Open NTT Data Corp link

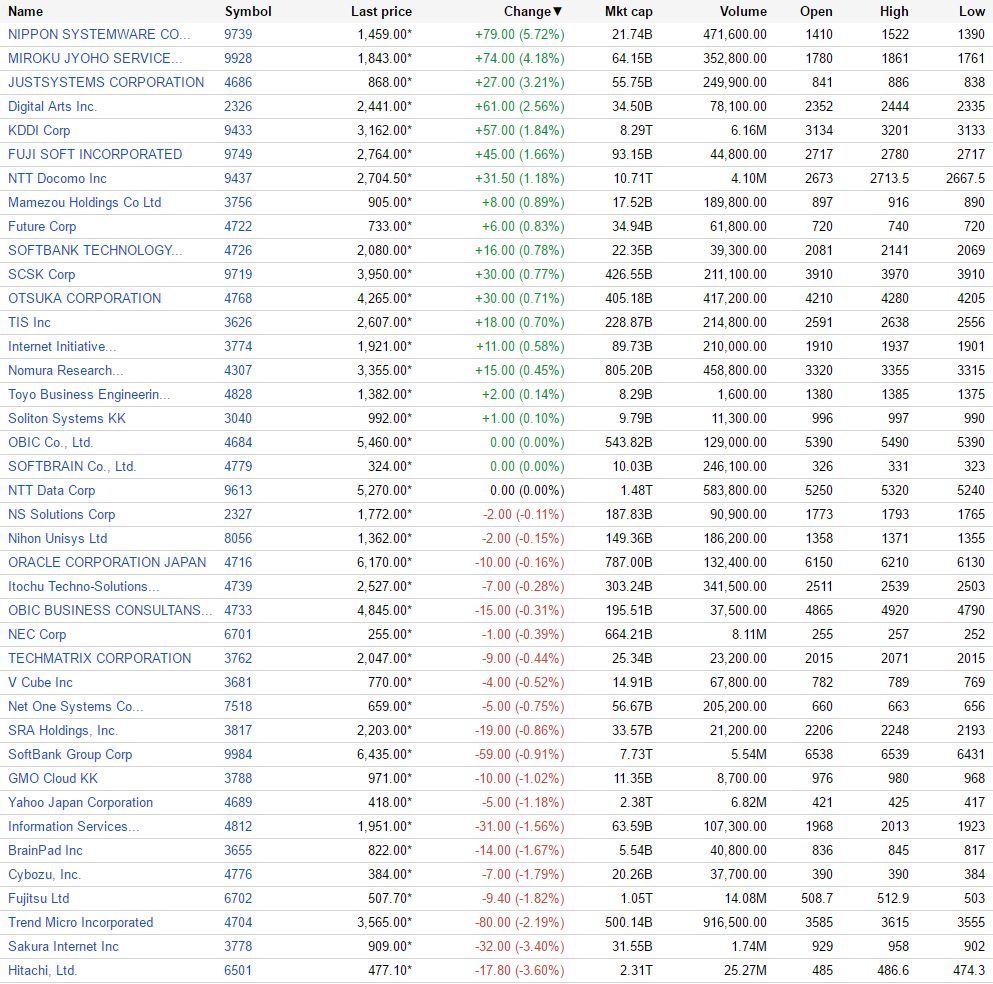tap(51, 491)
